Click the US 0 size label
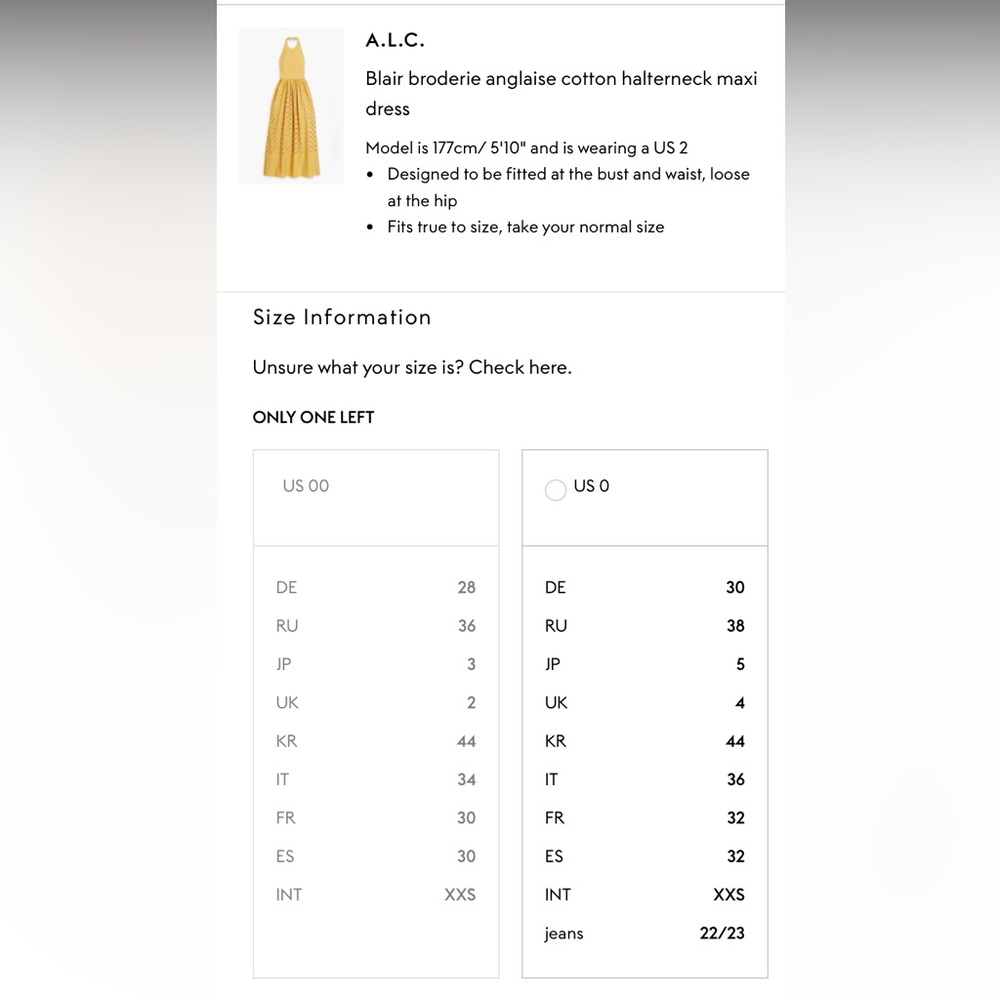This screenshot has height=1000, width=1000. [x=591, y=486]
